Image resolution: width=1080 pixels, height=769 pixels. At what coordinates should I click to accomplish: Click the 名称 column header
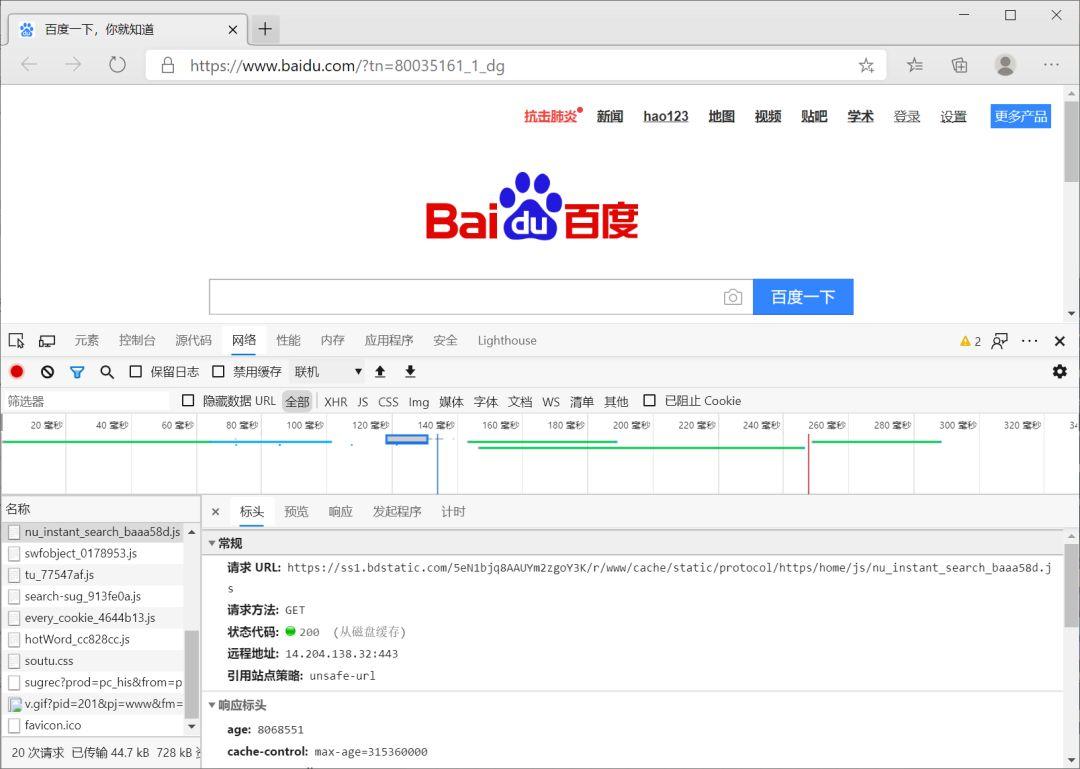tap(101, 509)
